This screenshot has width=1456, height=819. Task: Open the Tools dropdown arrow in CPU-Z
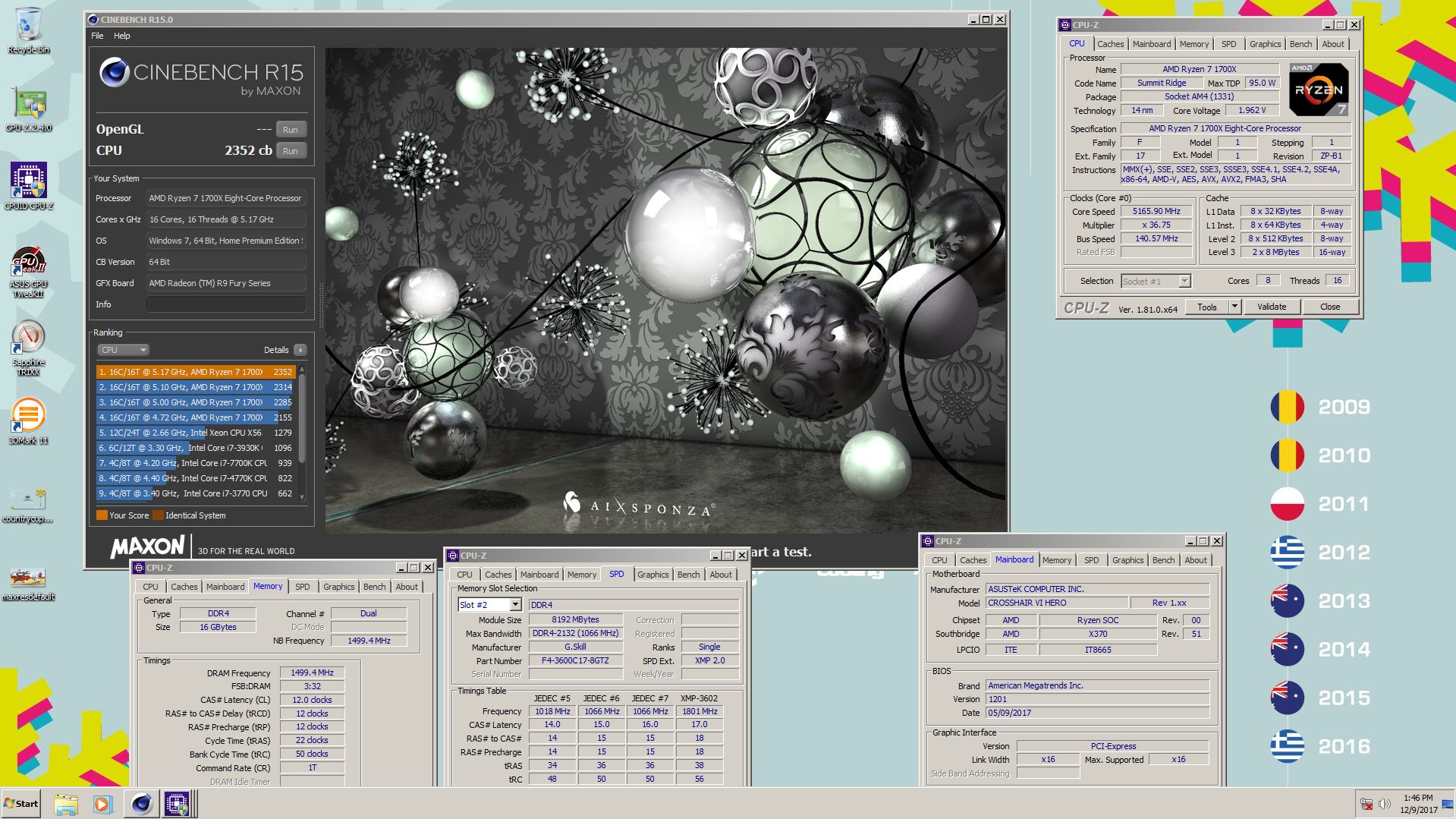pyautogui.click(x=1234, y=307)
